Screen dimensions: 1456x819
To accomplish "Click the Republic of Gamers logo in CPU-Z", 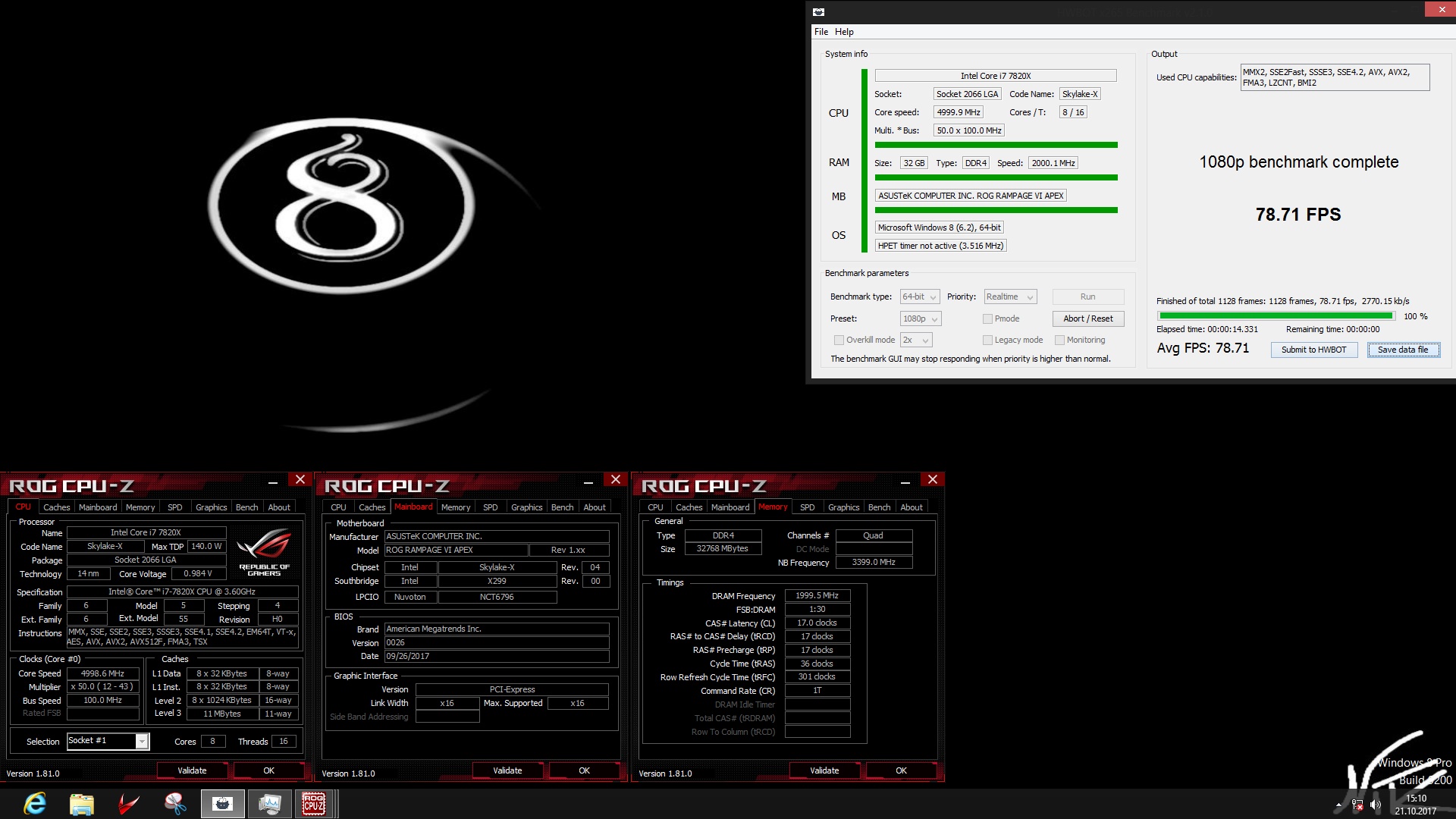I will [x=264, y=553].
